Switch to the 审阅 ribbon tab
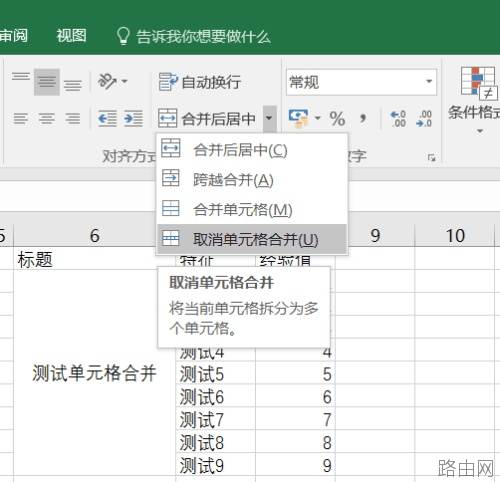 [14, 35]
